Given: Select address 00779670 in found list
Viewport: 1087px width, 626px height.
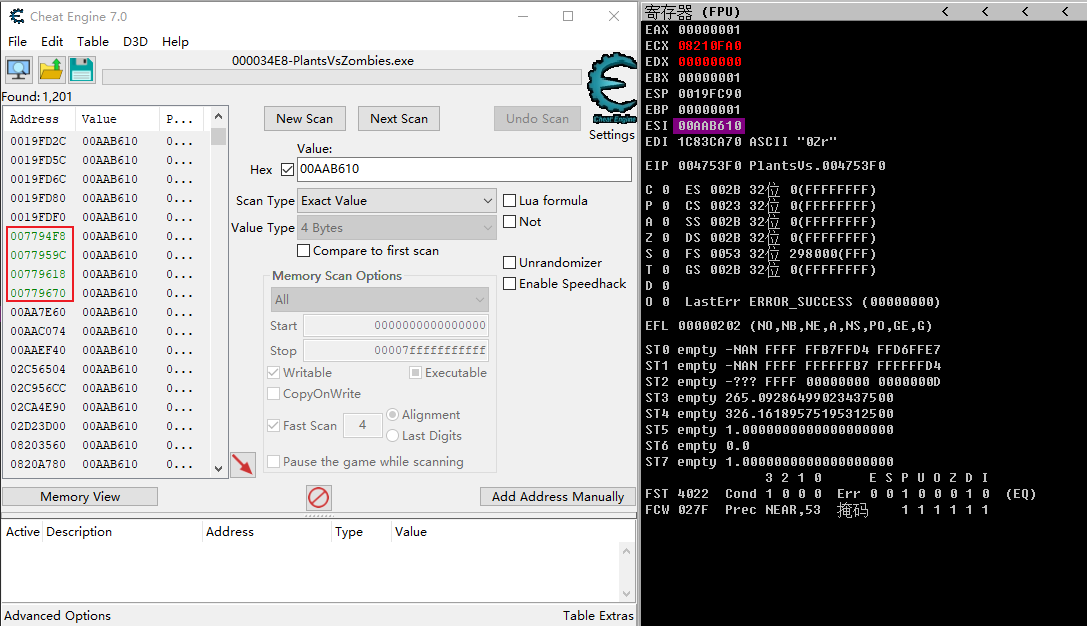Looking at the screenshot, I should click(38, 293).
